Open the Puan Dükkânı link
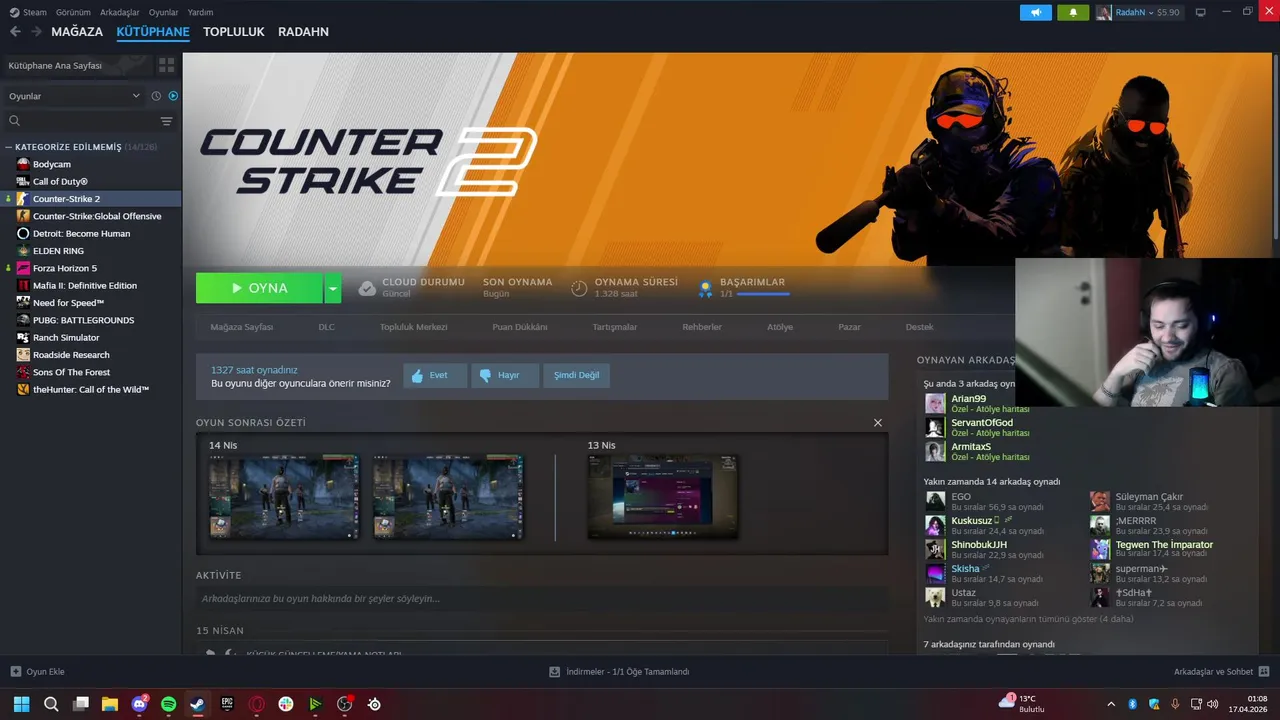The height and width of the screenshot is (720, 1280). [520, 327]
